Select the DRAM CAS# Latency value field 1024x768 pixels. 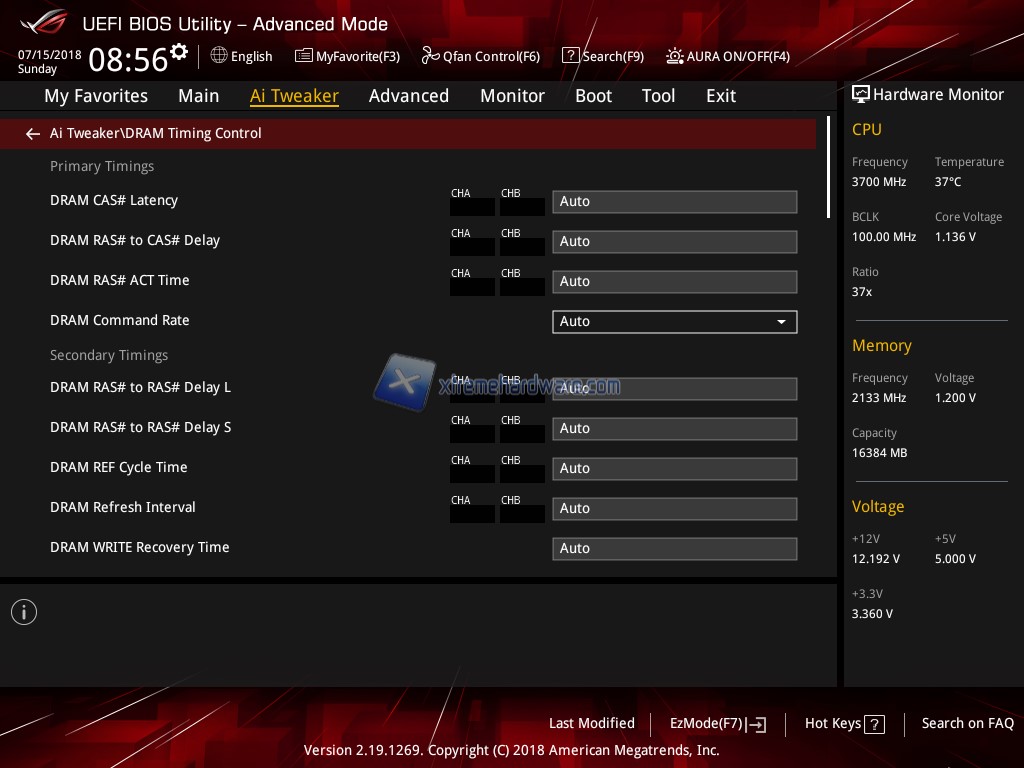(674, 201)
